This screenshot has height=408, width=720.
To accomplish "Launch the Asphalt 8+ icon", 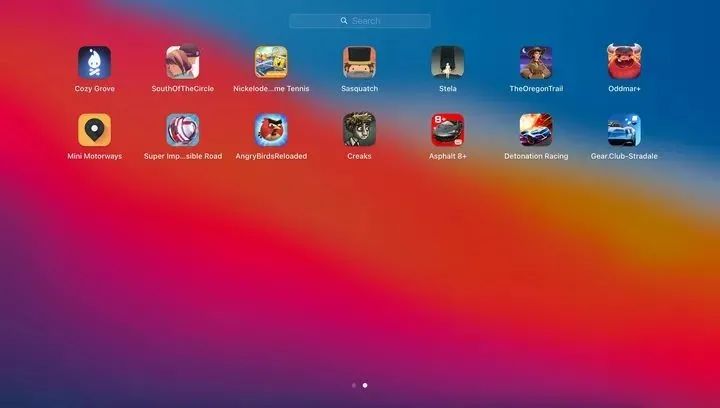I will click(x=448, y=130).
